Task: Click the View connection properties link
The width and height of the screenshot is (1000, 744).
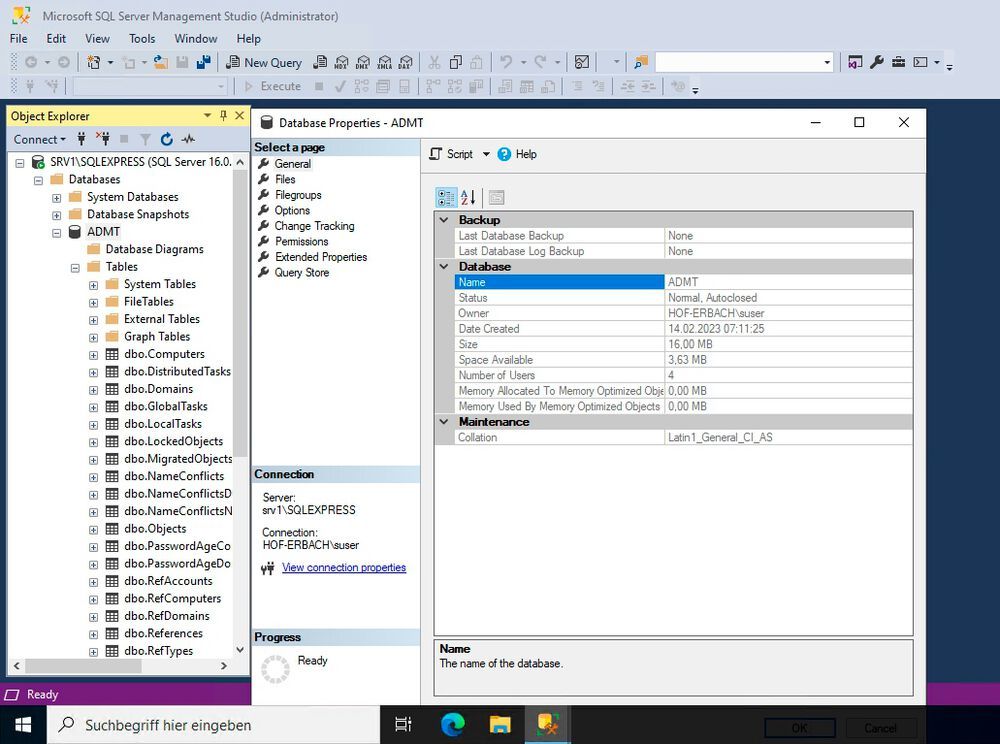Action: click(344, 567)
